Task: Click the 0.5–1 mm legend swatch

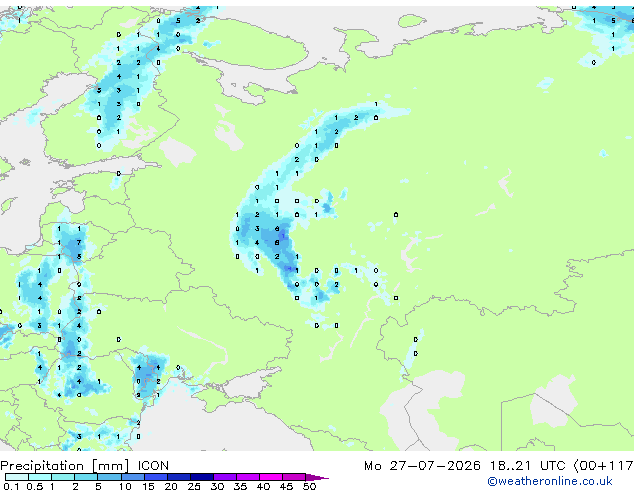Action: 40,477
